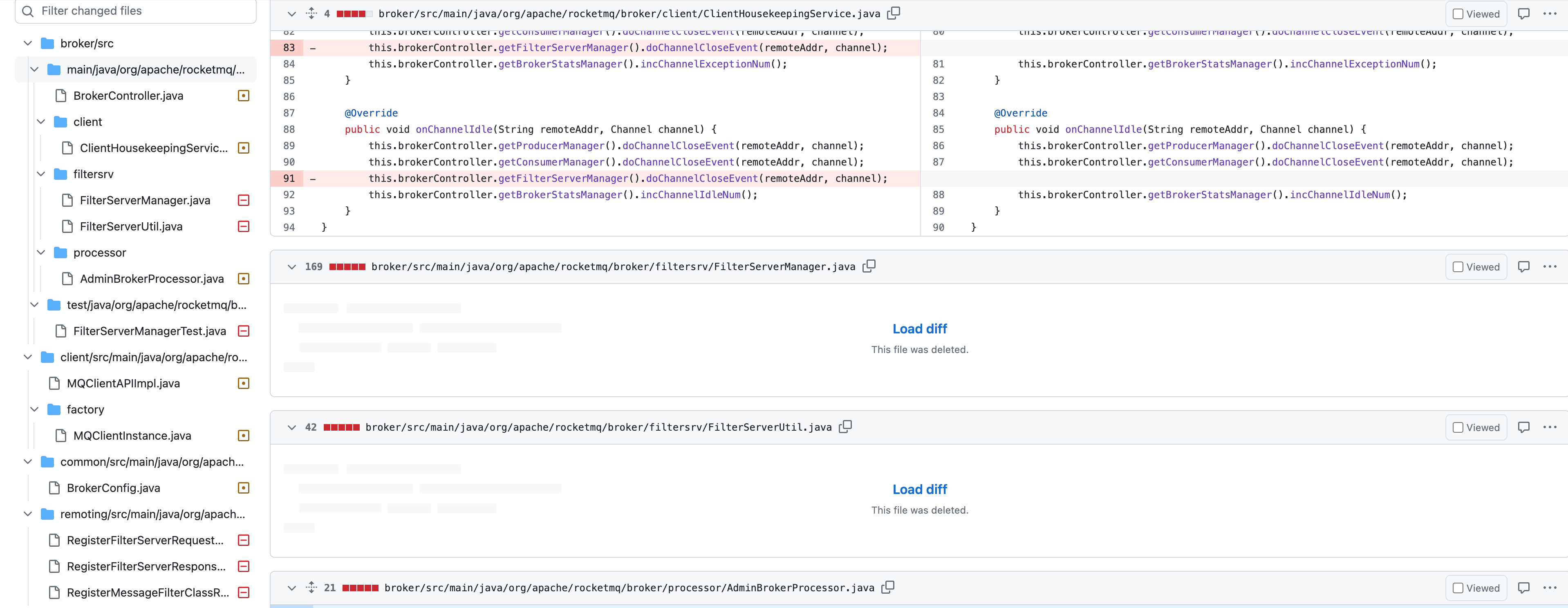Collapse broker/src folder in file tree
This screenshot has height=608, width=1568.
tap(27, 43)
